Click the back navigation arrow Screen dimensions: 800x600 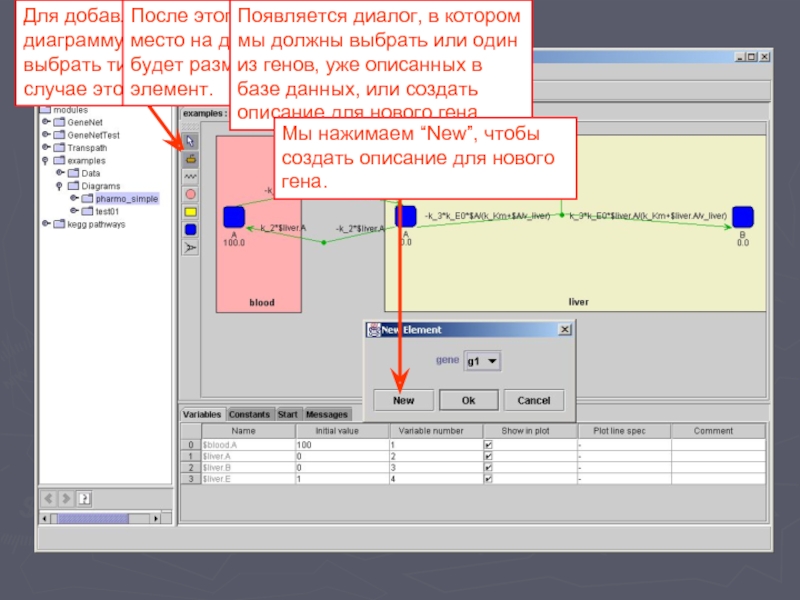pyautogui.click(x=48, y=498)
